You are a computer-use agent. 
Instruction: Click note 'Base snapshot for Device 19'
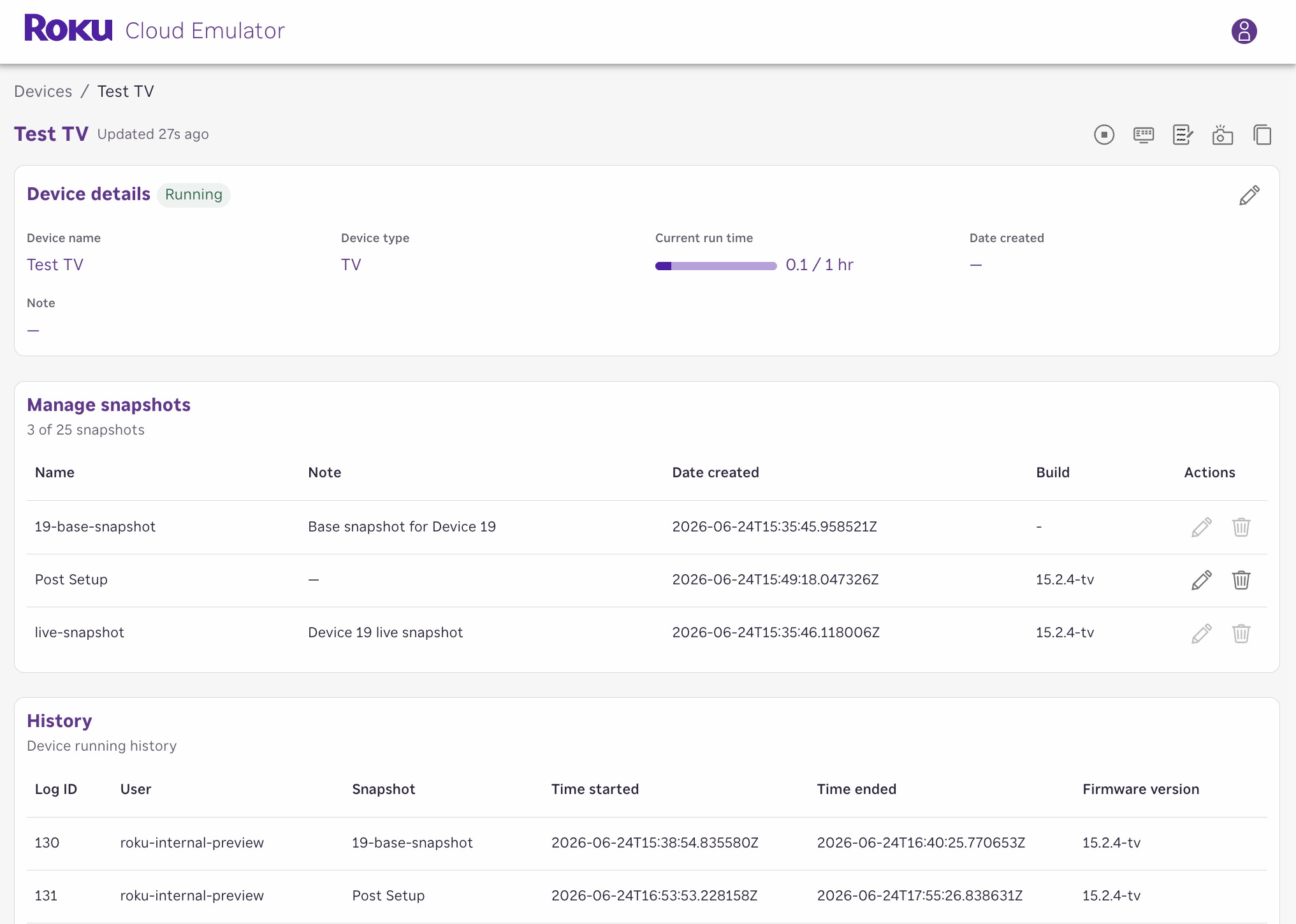point(402,526)
